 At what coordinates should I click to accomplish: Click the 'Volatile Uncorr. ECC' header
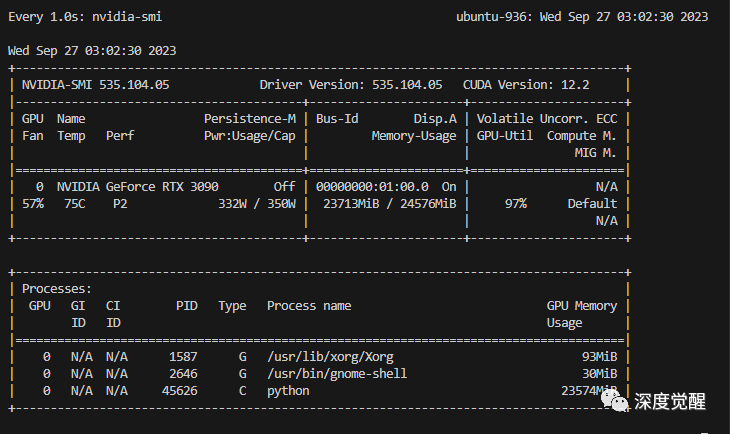547,119
